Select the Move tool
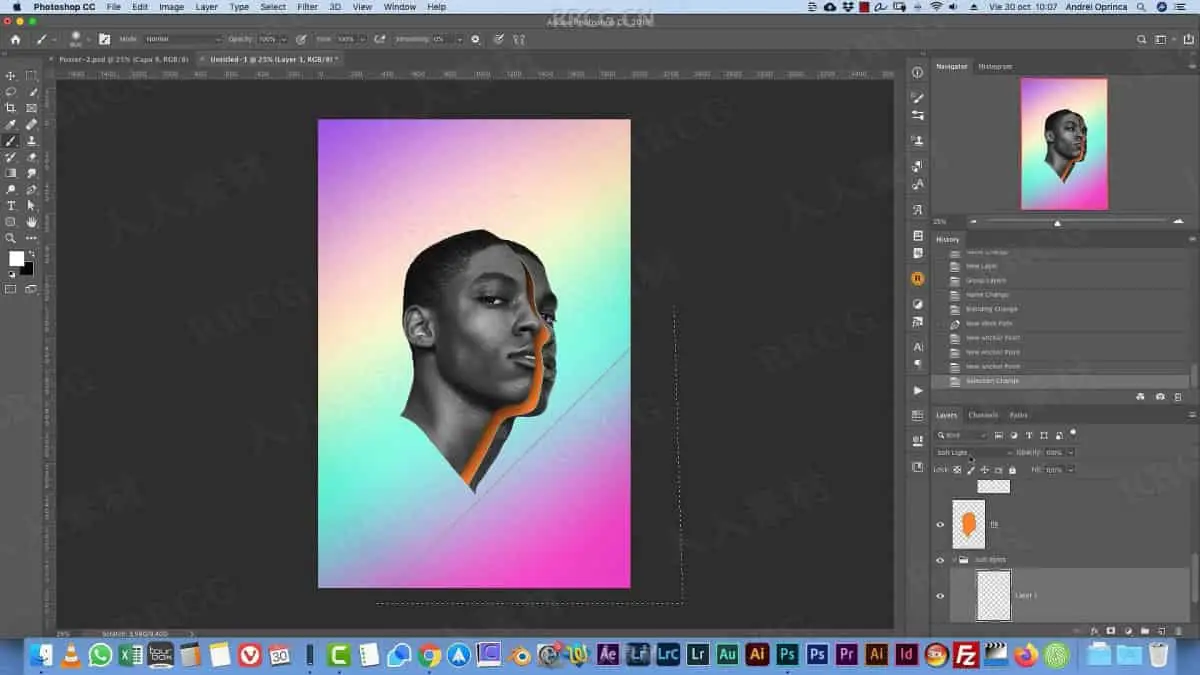The width and height of the screenshot is (1200, 675). point(11,76)
